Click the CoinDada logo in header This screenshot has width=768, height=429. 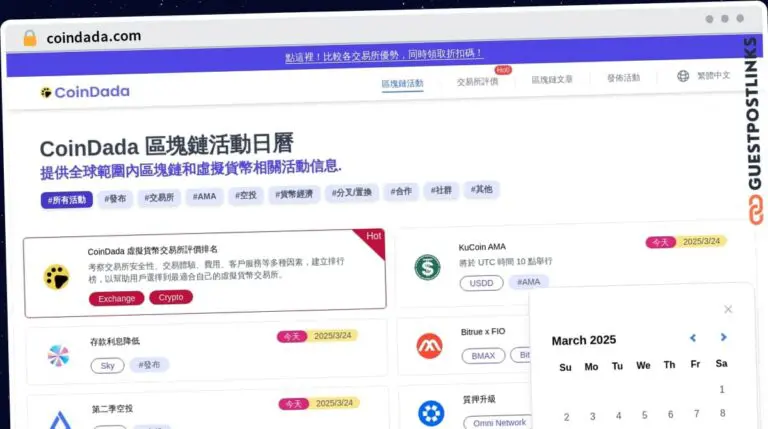[85, 92]
